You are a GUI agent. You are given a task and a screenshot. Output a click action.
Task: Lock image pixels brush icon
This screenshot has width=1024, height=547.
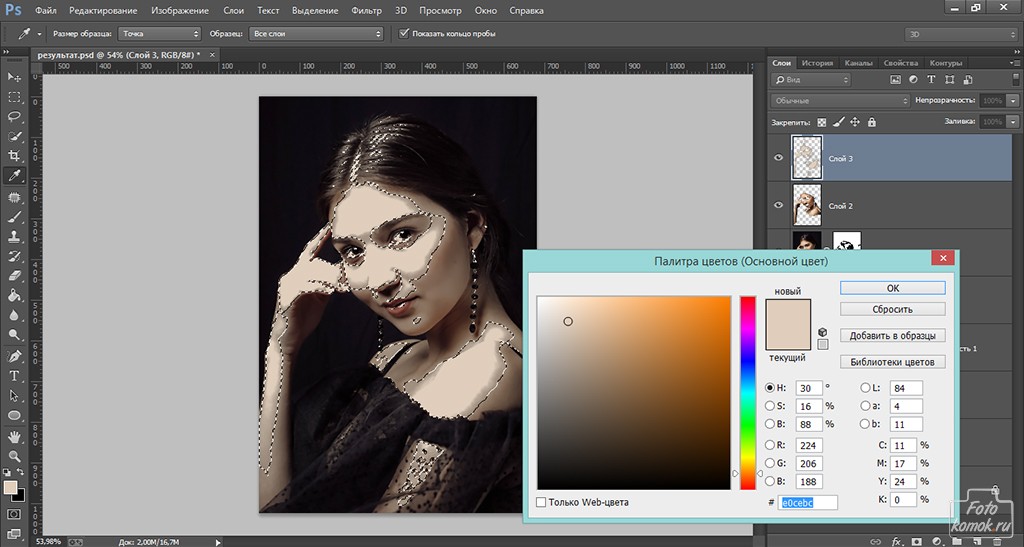tap(839, 122)
